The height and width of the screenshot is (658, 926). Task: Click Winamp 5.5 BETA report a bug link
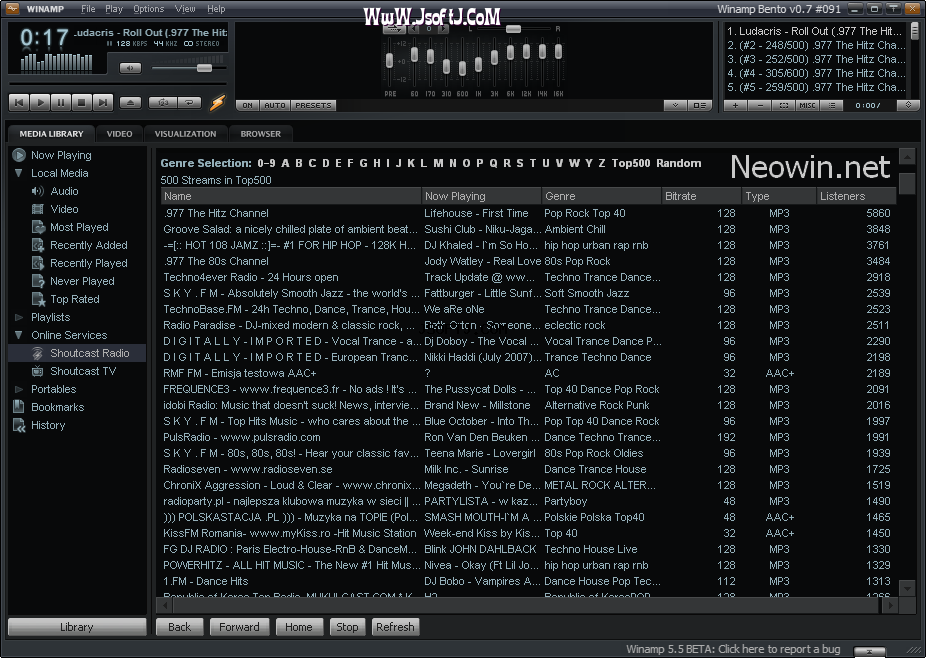pyautogui.click(x=733, y=649)
